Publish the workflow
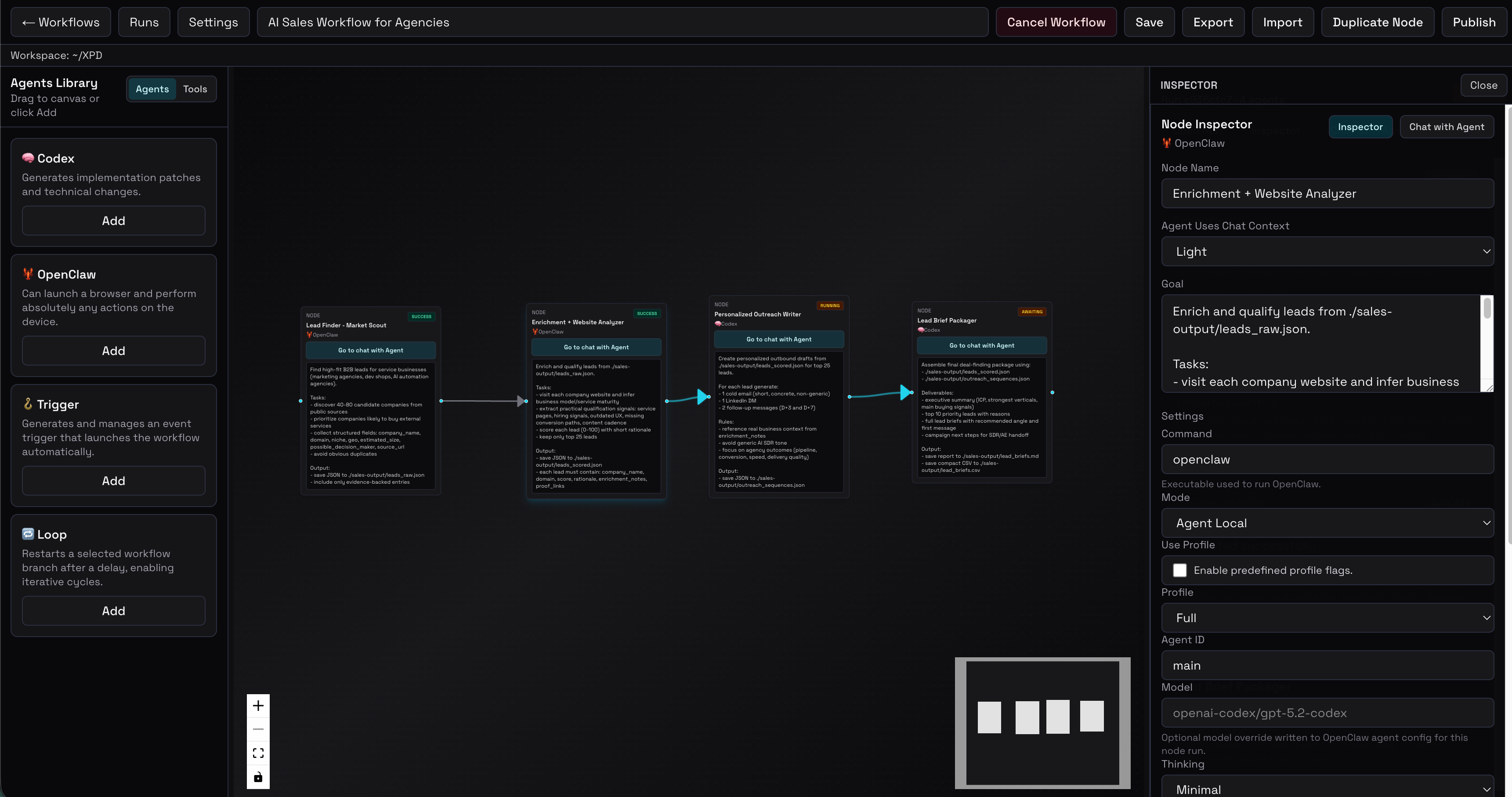Viewport: 1512px width, 797px height. click(1474, 22)
